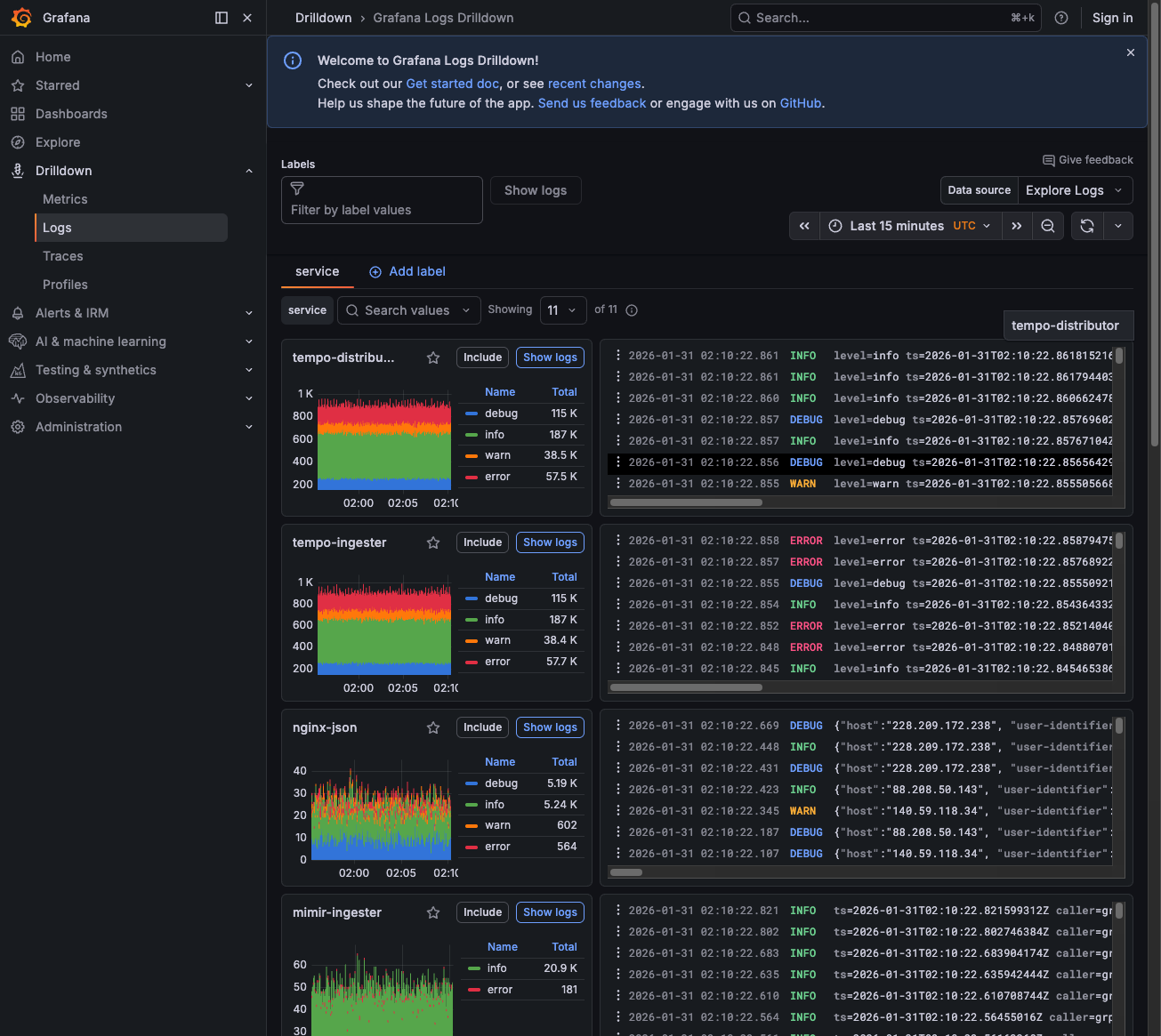Open the help question mark icon

tap(1061, 18)
